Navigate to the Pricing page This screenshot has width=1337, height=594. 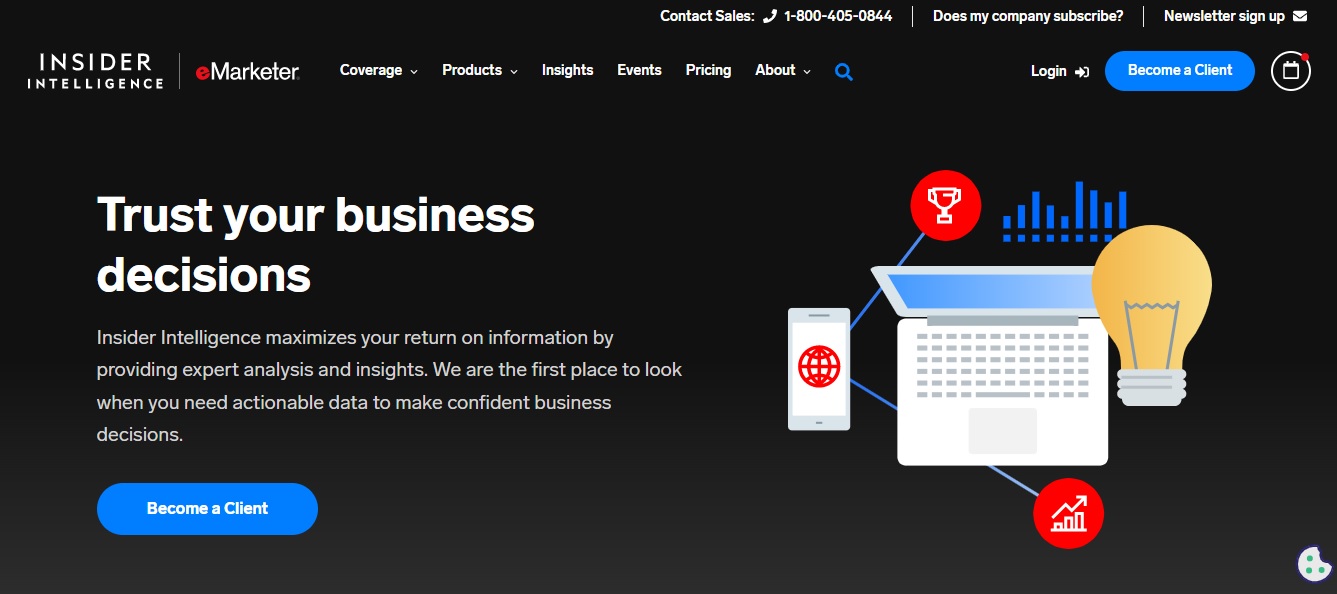[x=708, y=70]
